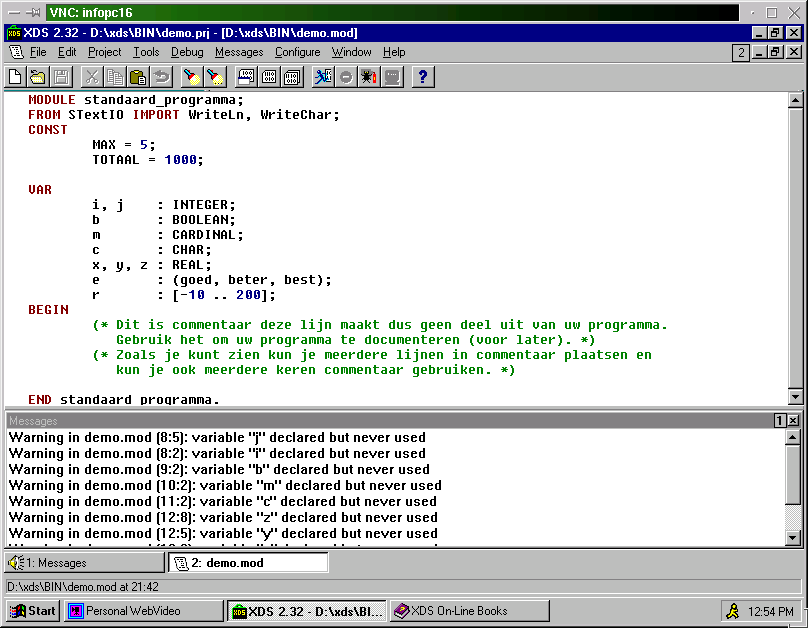Click the VNC window menu dash icon

14,12
